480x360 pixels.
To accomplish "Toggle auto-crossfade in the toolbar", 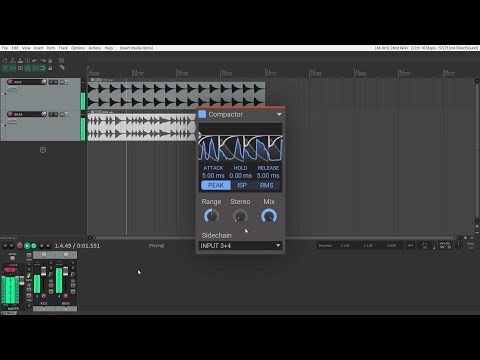I will [x=6, y=68].
